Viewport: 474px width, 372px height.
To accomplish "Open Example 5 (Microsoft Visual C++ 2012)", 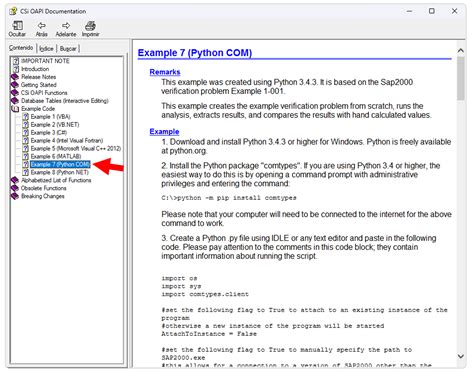I will (76, 149).
